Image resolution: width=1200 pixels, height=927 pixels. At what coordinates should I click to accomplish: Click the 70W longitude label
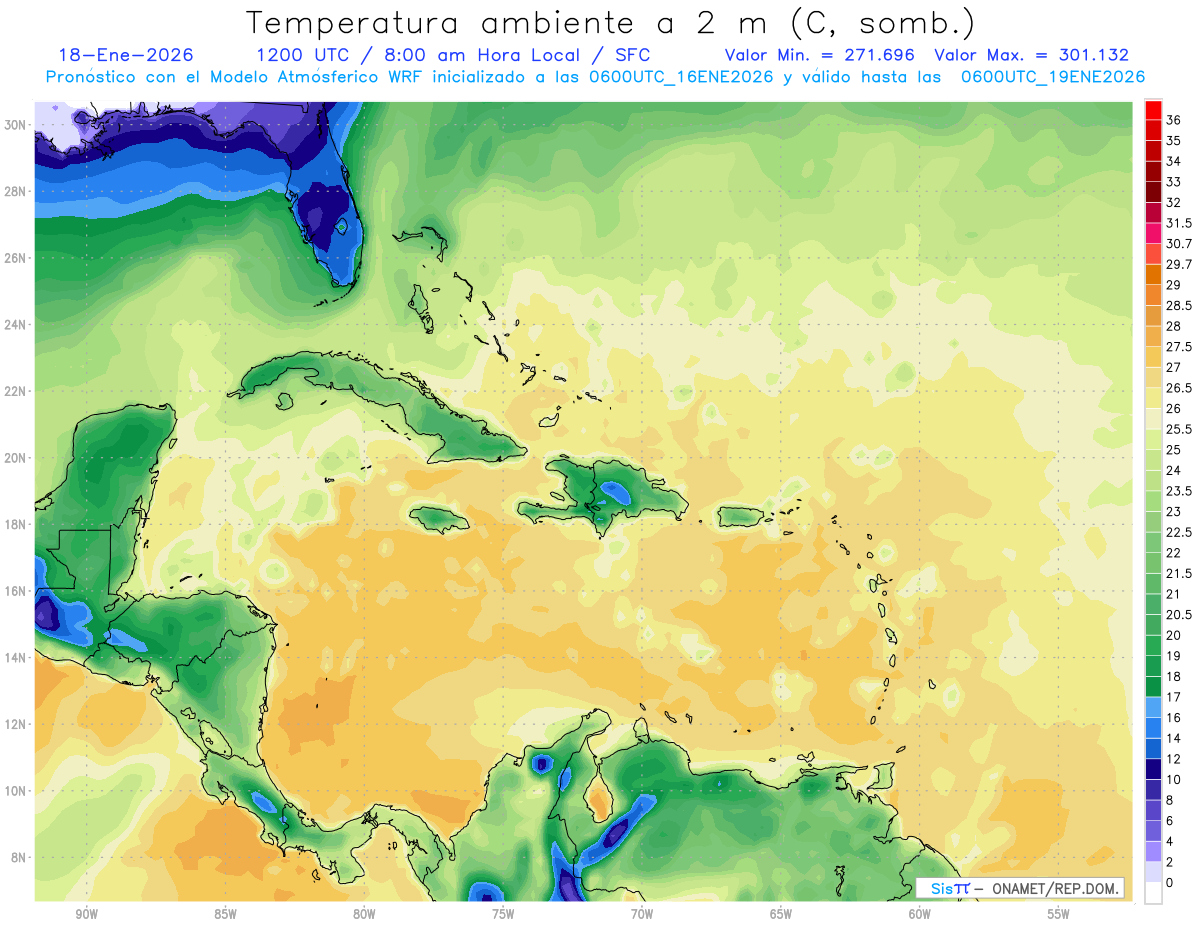coord(642,914)
